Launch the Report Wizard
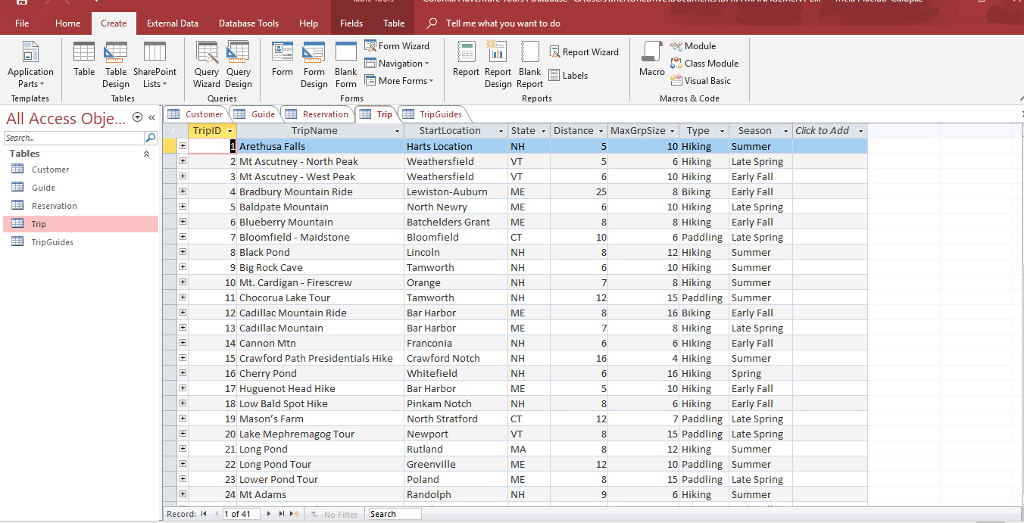The width and height of the screenshot is (1024, 523). (584, 52)
